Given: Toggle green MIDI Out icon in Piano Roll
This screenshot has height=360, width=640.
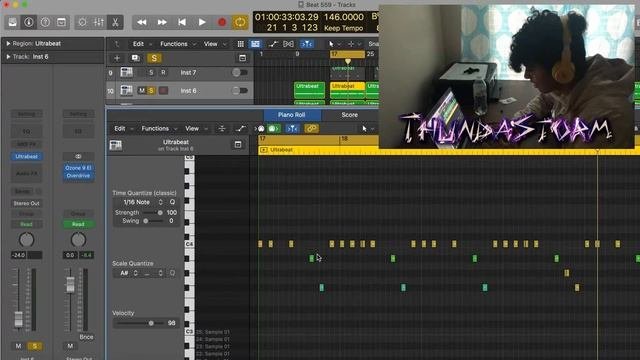Looking at the screenshot, I should [x=273, y=129].
